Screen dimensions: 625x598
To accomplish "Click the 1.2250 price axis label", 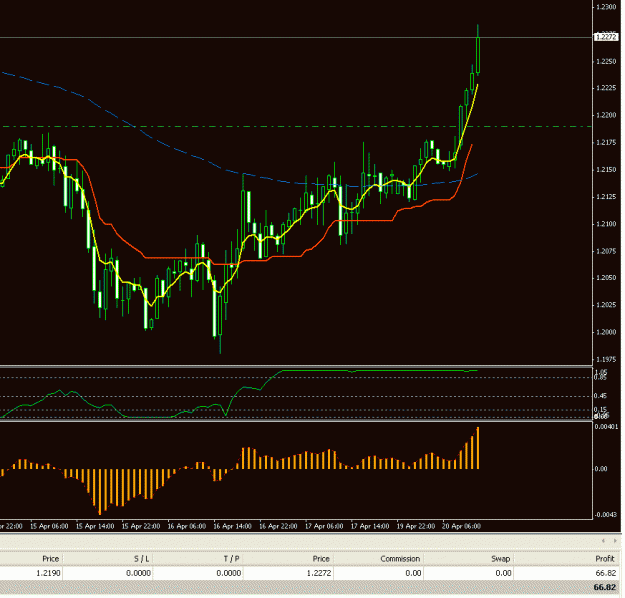I will 606,61.
